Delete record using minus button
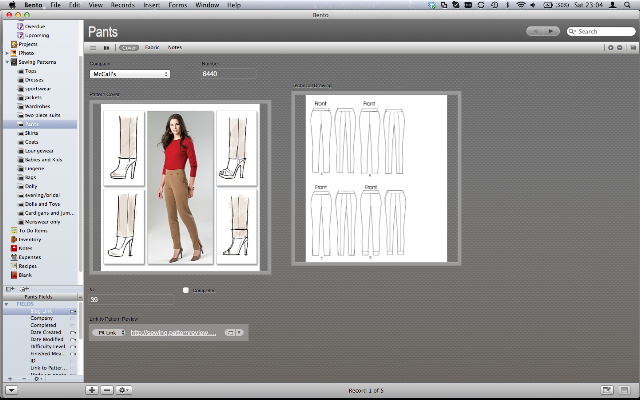This screenshot has width=640, height=400. (x=107, y=389)
